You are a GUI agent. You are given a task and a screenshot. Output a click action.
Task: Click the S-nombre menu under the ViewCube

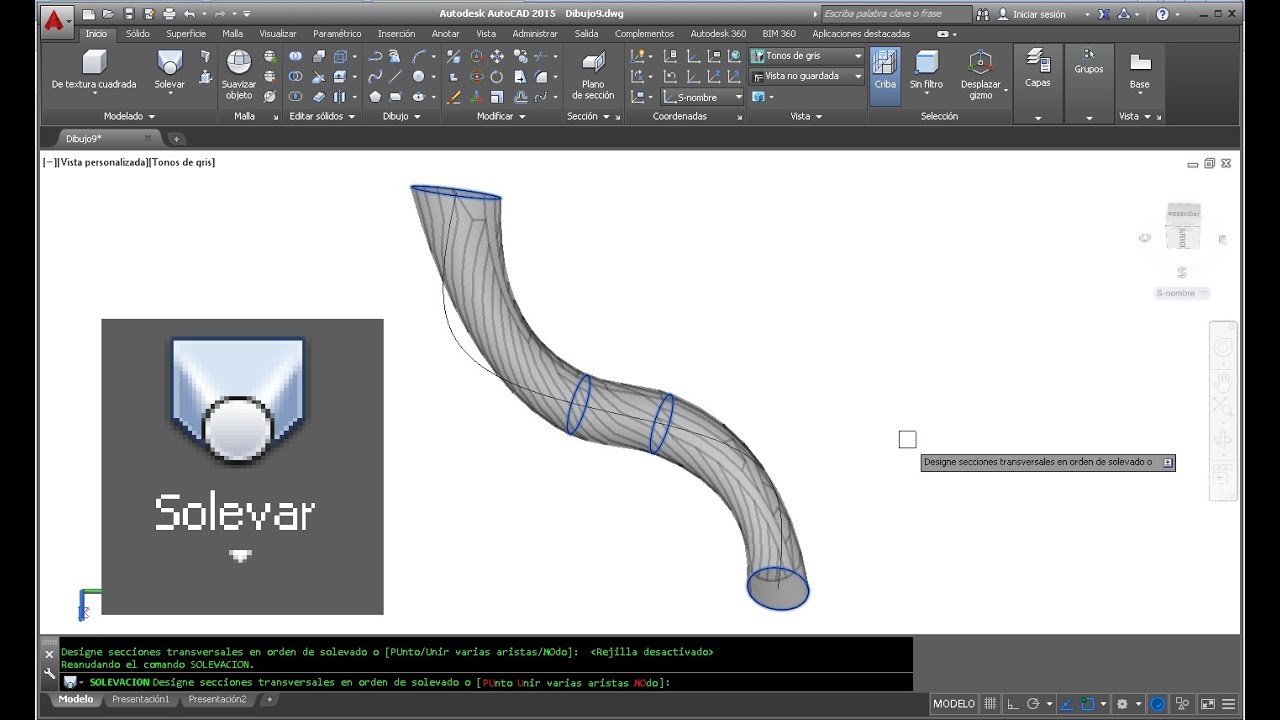click(x=1181, y=293)
